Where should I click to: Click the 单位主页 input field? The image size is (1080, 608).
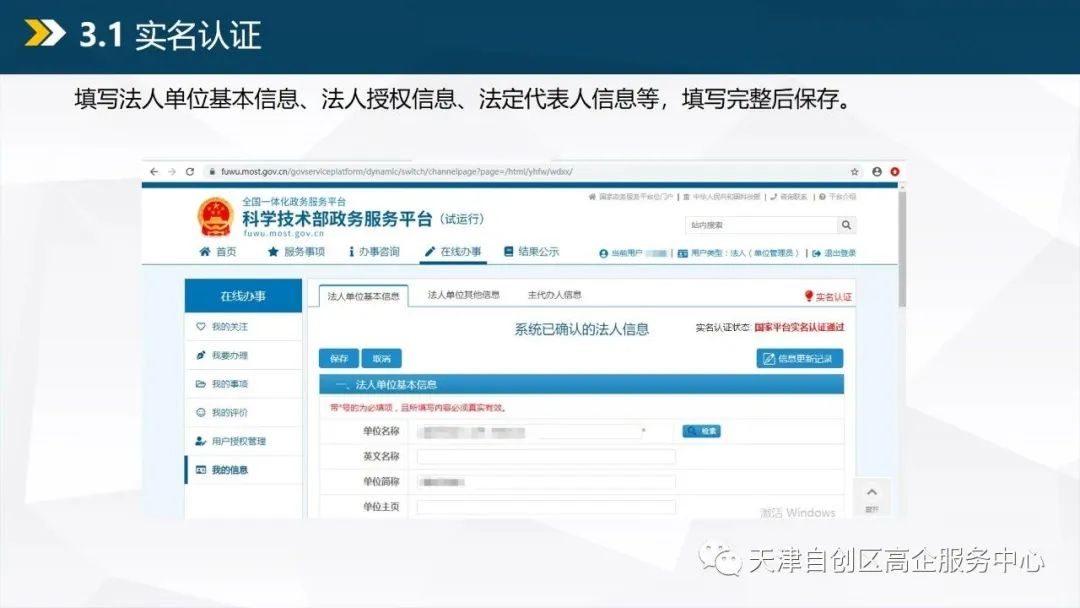(546, 507)
